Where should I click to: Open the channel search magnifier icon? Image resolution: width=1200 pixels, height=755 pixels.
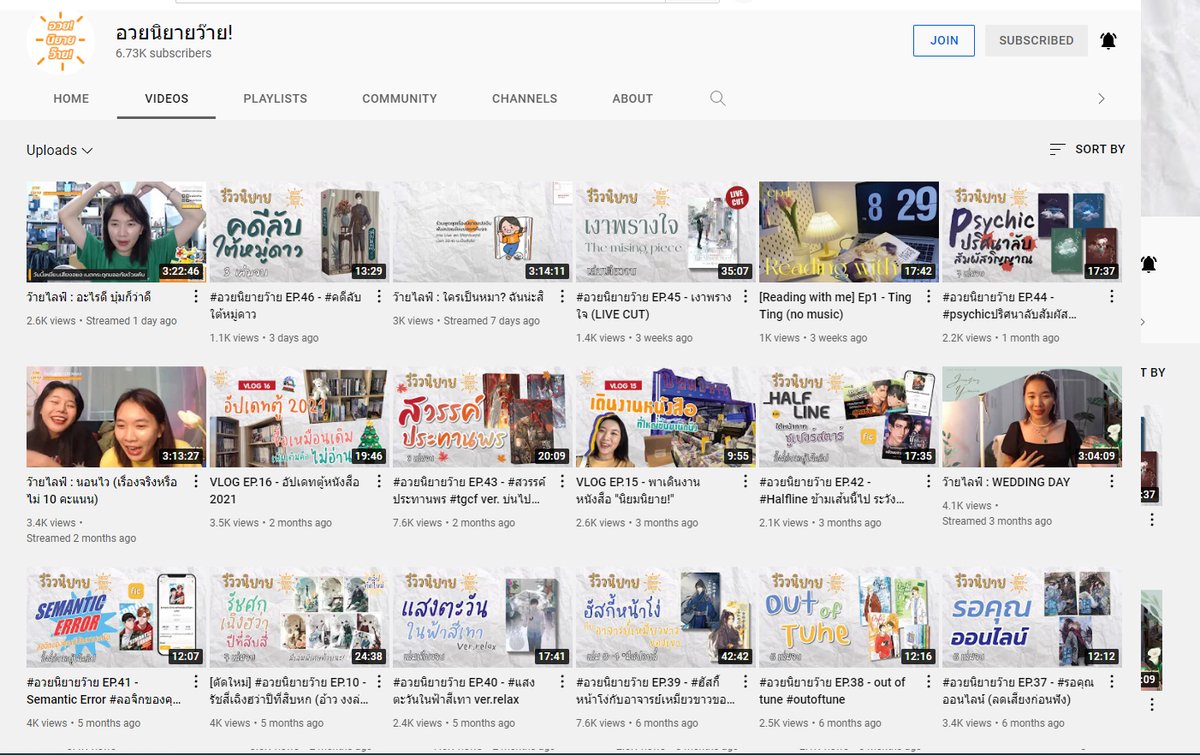718,98
